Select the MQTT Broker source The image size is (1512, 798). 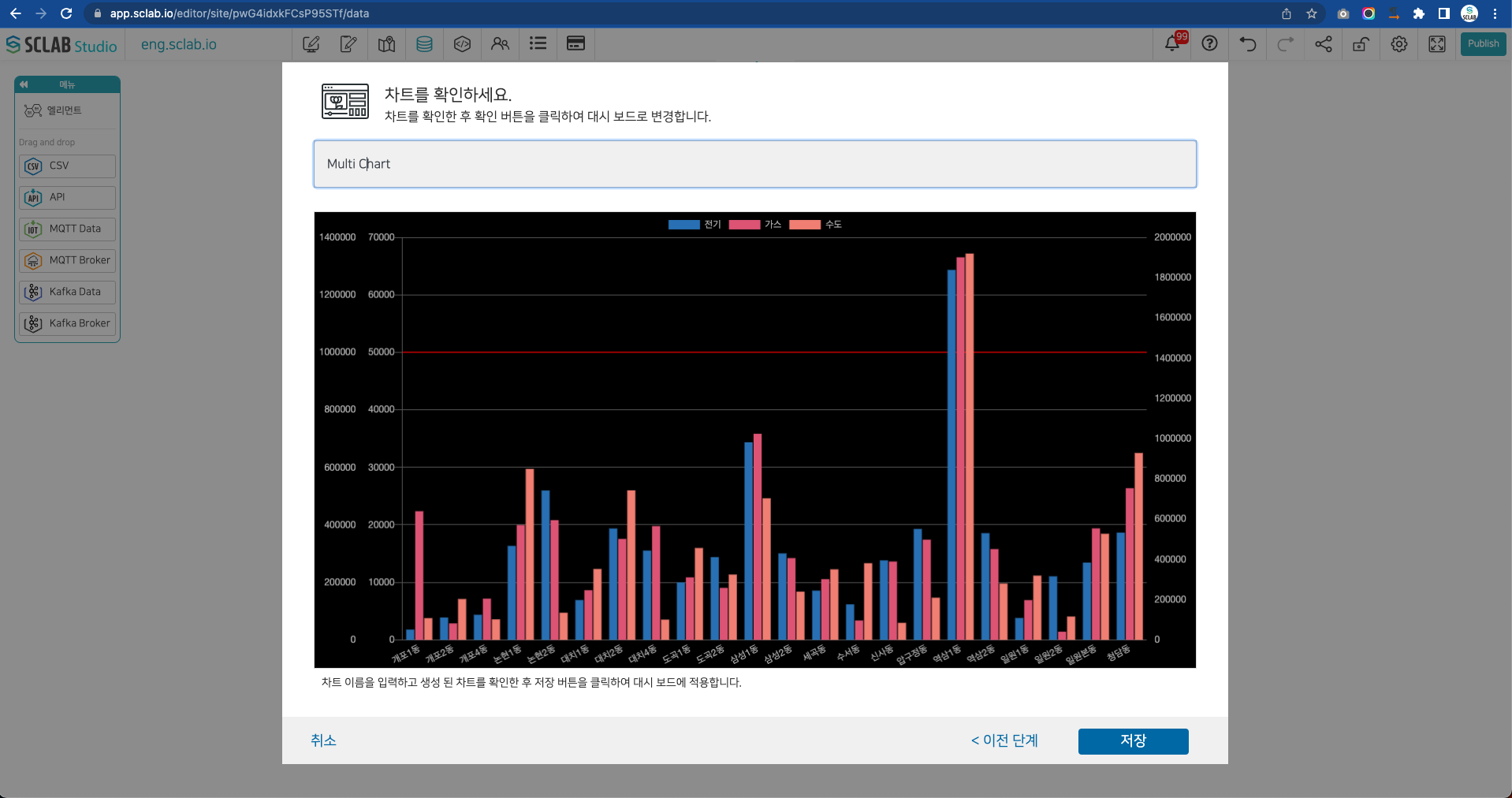tap(67, 260)
